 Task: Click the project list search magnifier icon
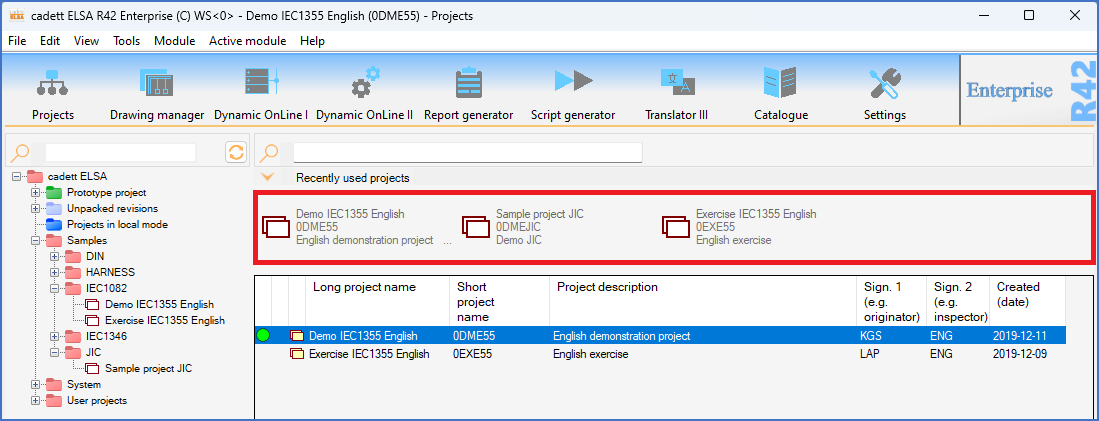[269, 153]
